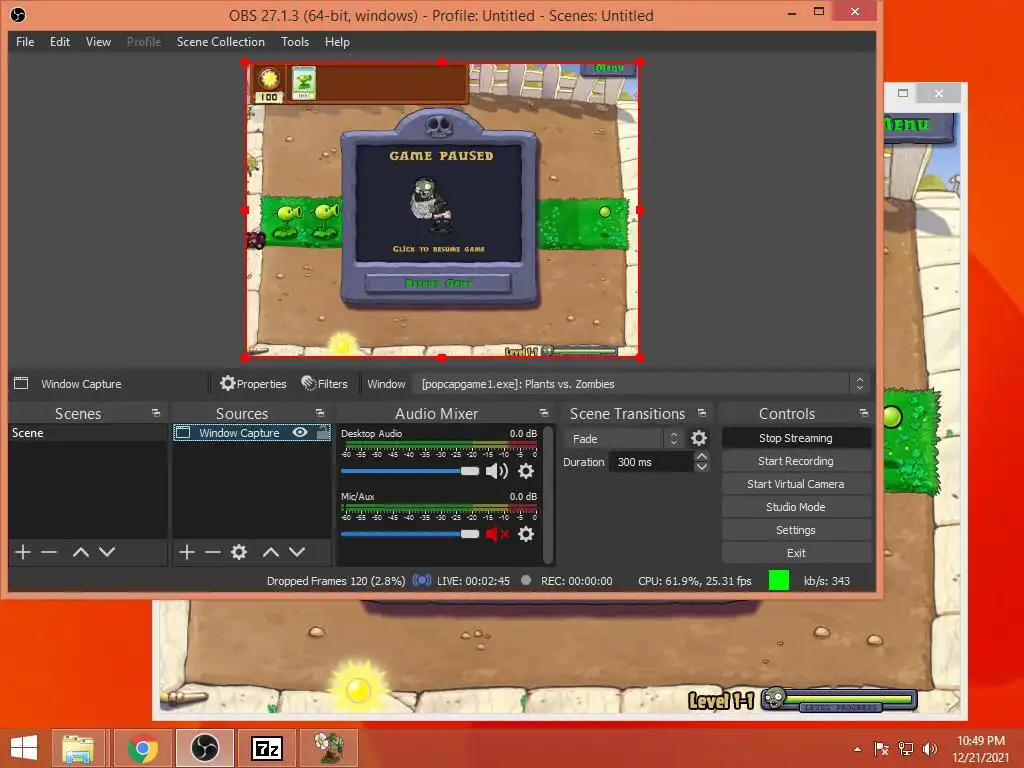The image size is (1024, 768).
Task: Toggle Window Capture visibility eye
Action: pyautogui.click(x=300, y=432)
